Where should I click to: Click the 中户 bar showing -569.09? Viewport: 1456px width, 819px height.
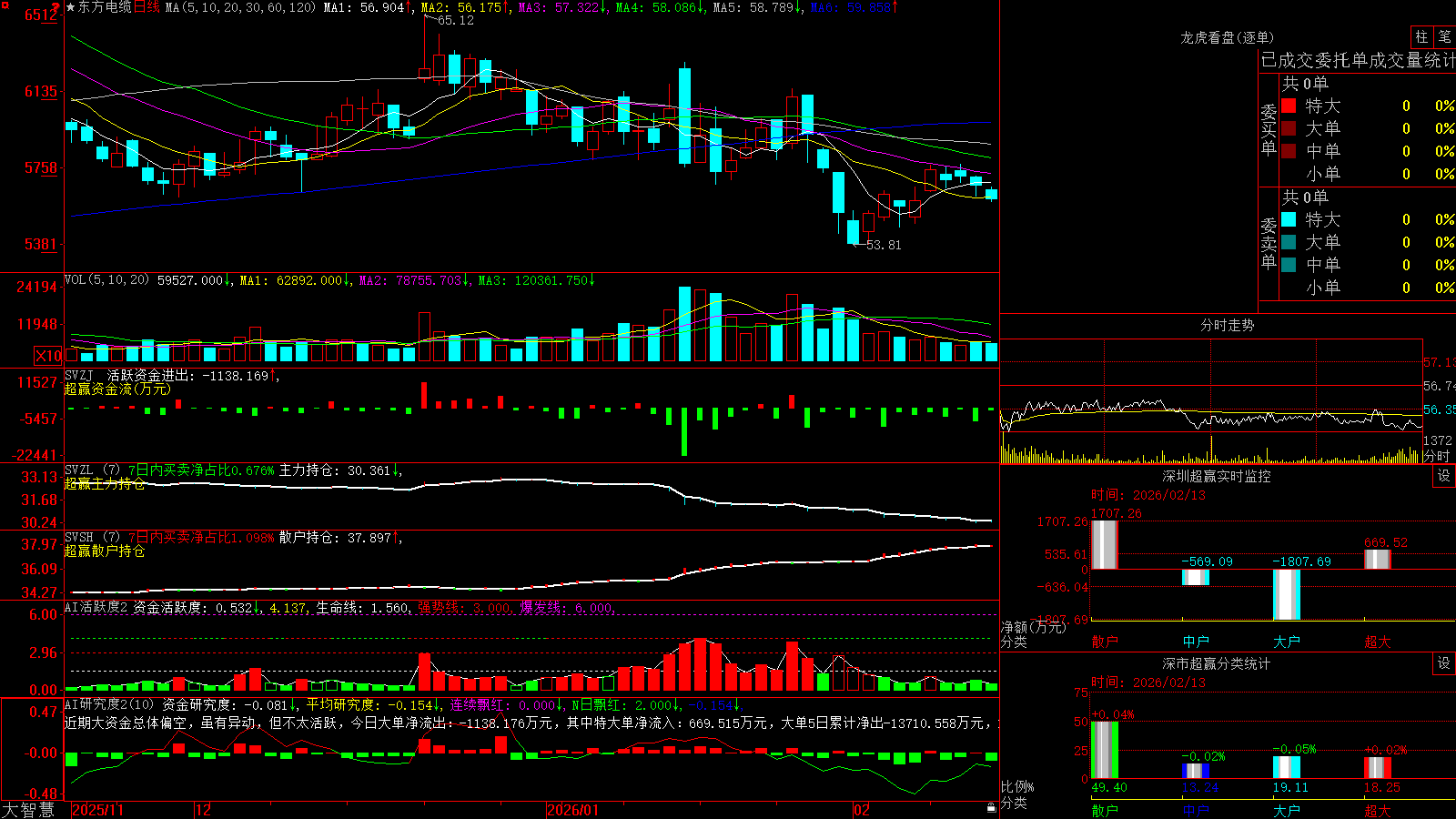point(1196,577)
